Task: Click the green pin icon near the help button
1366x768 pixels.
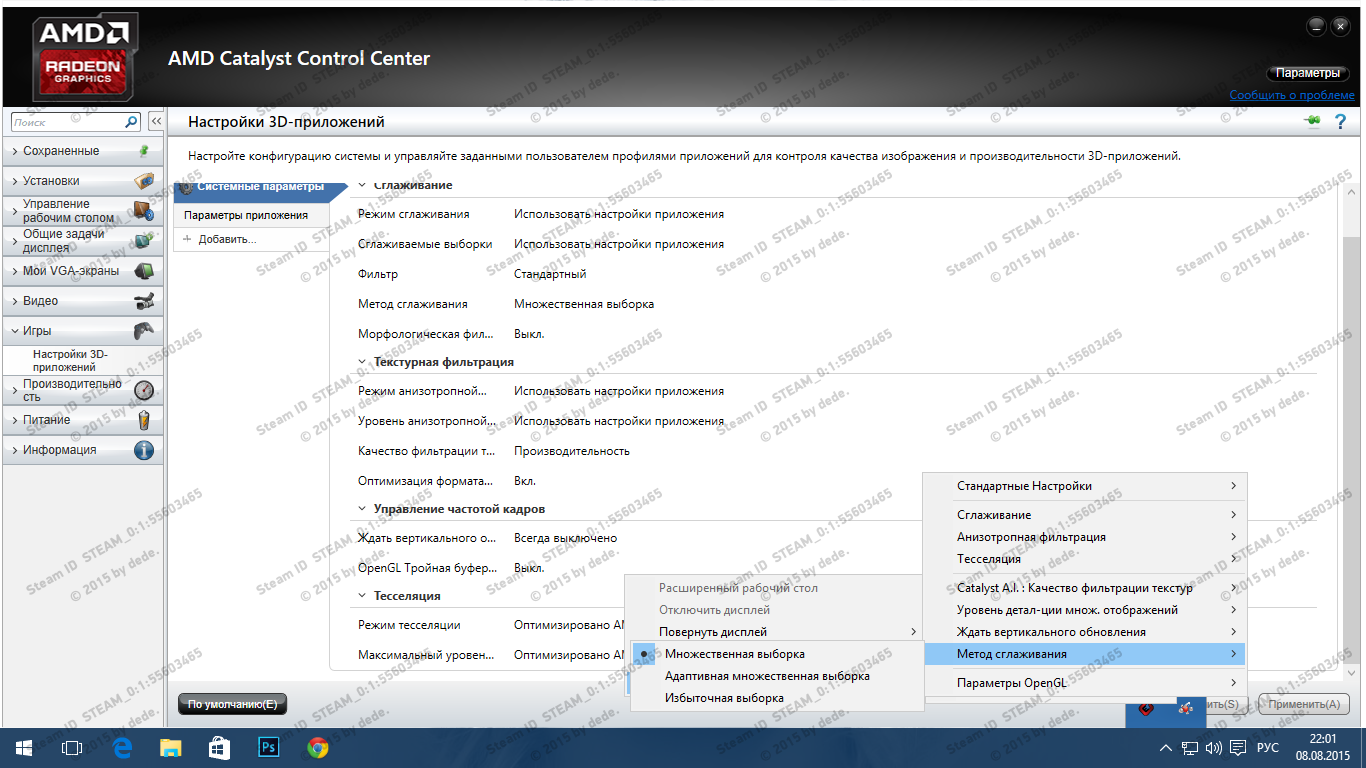Action: click(x=1312, y=121)
